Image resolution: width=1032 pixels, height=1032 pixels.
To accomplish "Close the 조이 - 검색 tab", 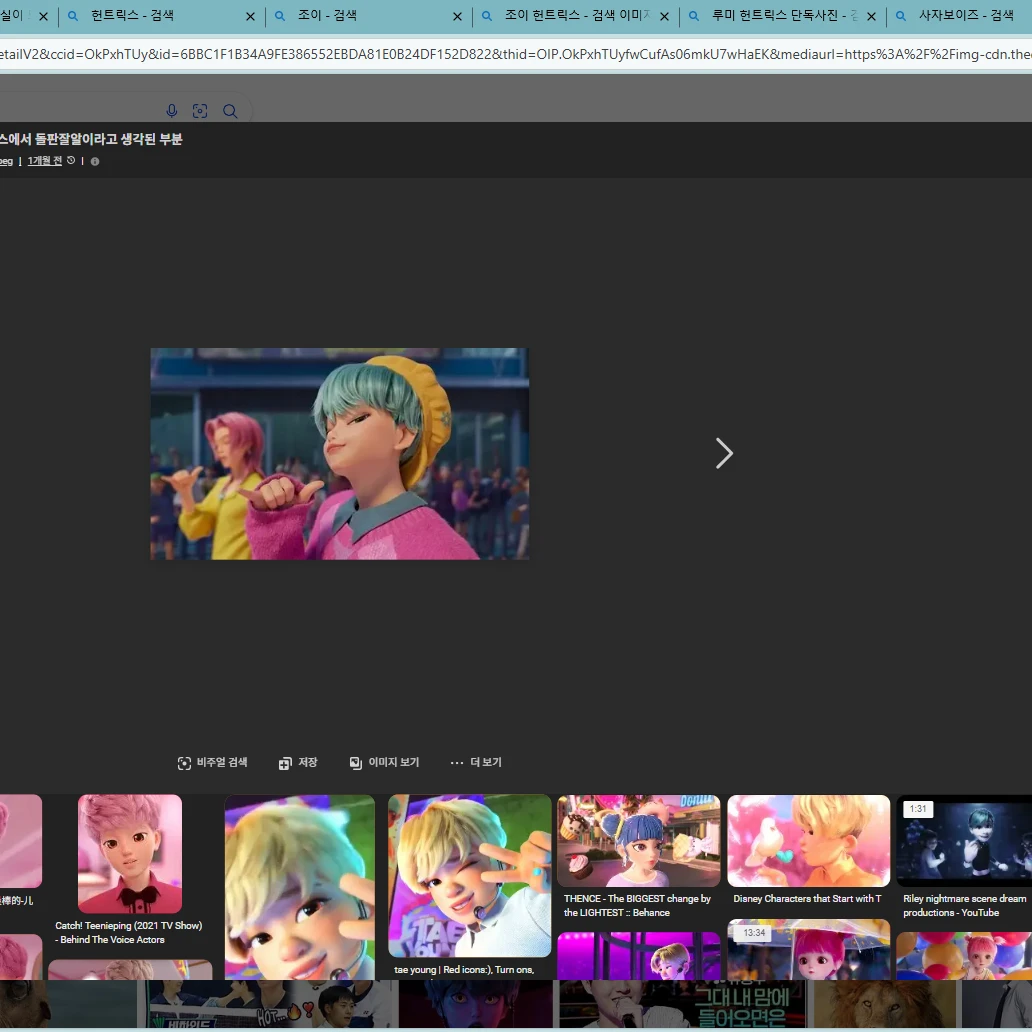I will point(457,16).
